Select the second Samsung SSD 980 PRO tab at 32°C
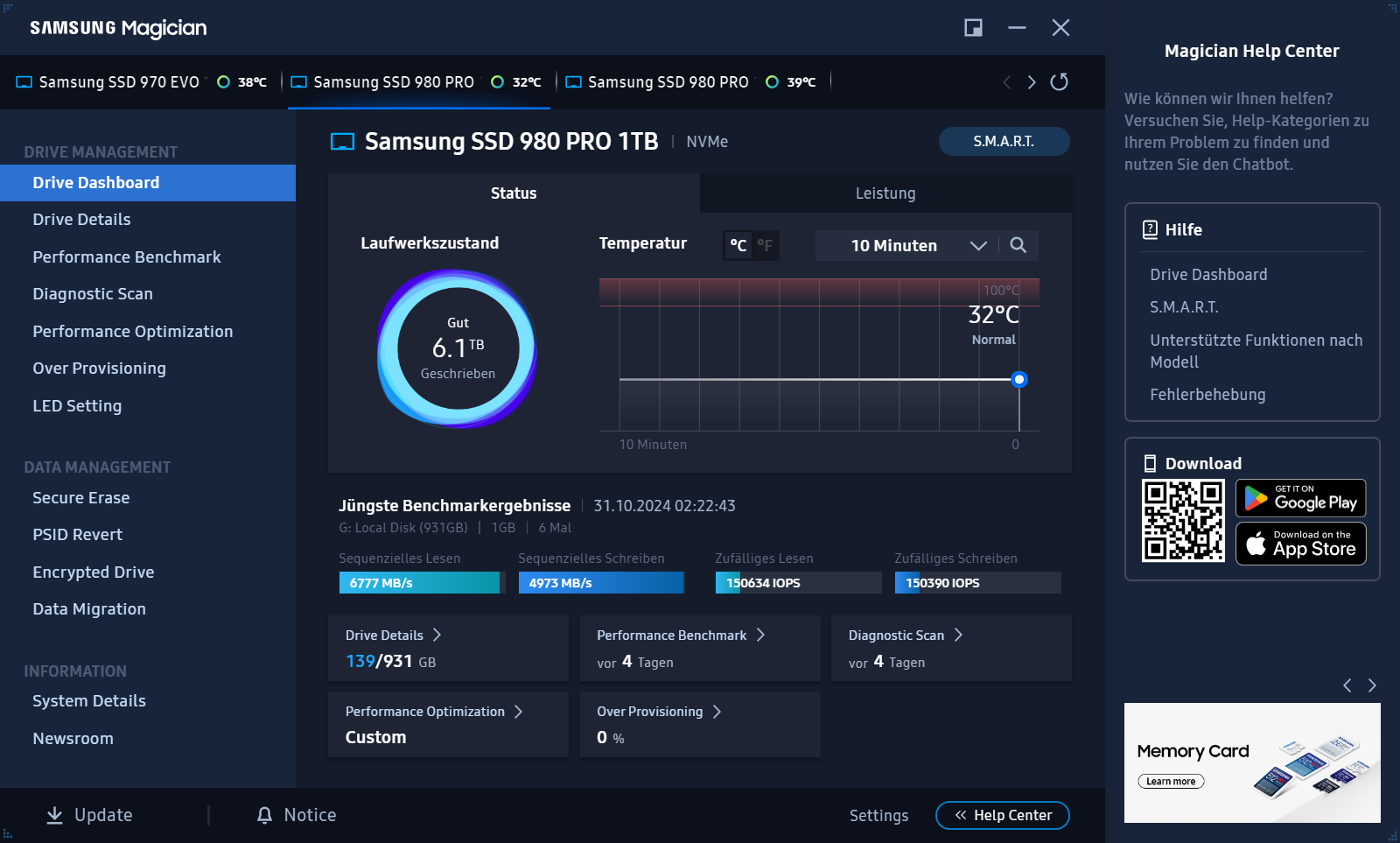1400x843 pixels. coord(419,82)
